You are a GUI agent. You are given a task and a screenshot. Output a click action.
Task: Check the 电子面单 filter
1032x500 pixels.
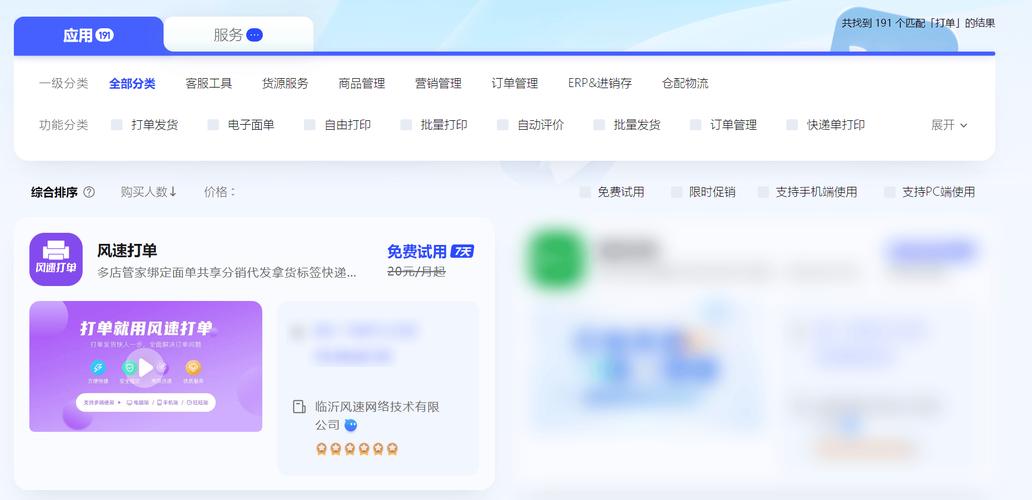tap(213, 125)
